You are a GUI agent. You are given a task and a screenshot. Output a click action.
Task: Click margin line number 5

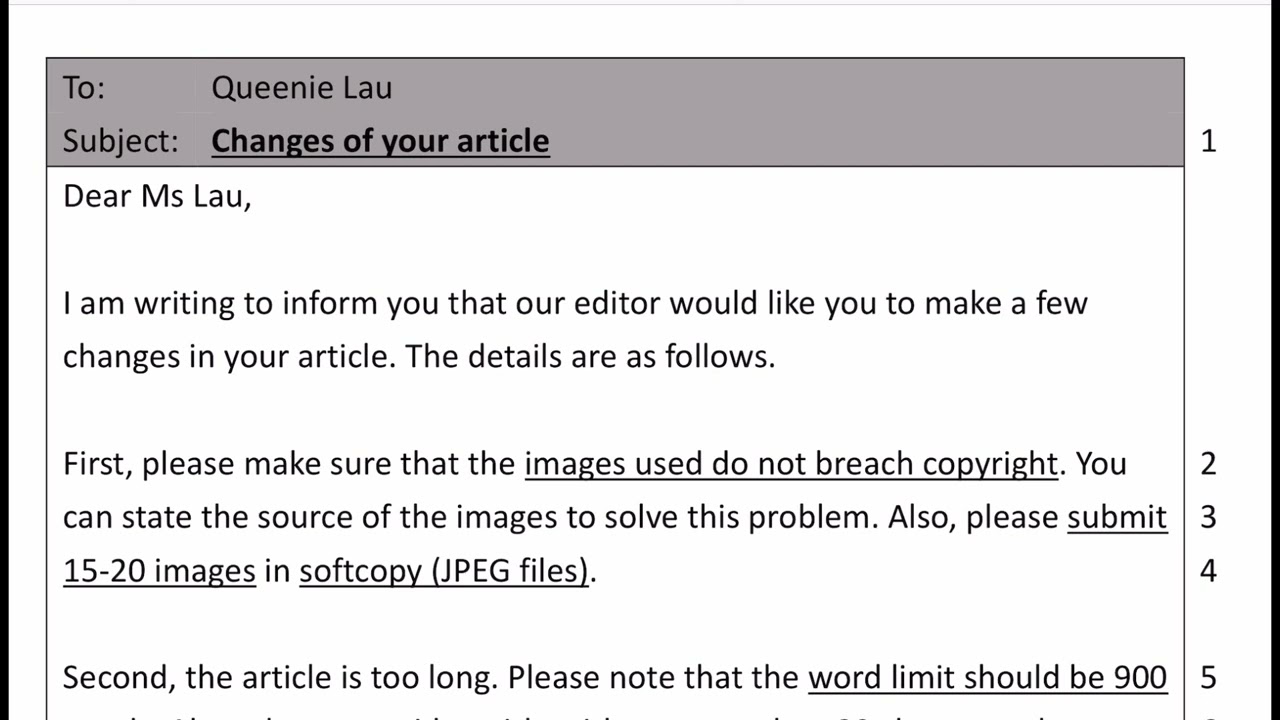point(1208,678)
